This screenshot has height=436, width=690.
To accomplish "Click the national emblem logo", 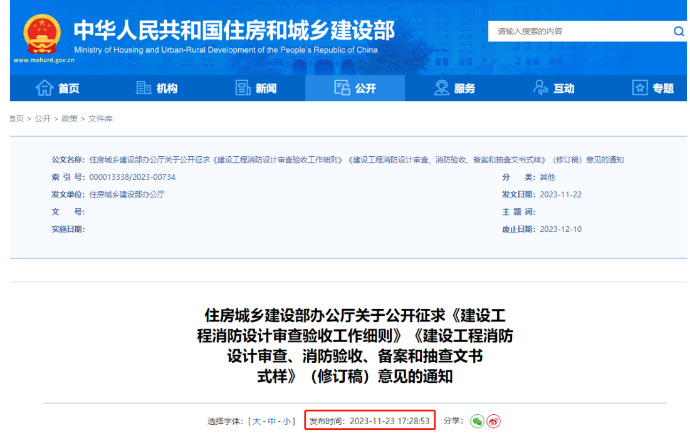I will click(41, 31).
